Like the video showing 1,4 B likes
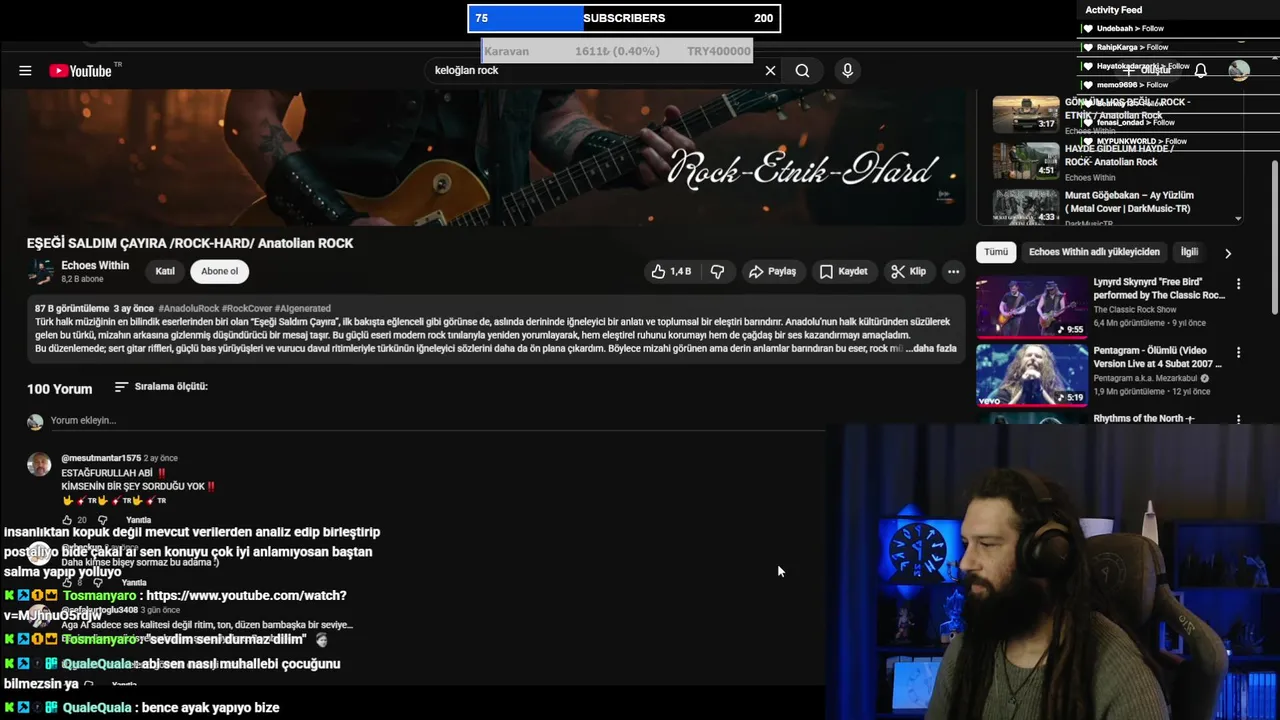 671,271
